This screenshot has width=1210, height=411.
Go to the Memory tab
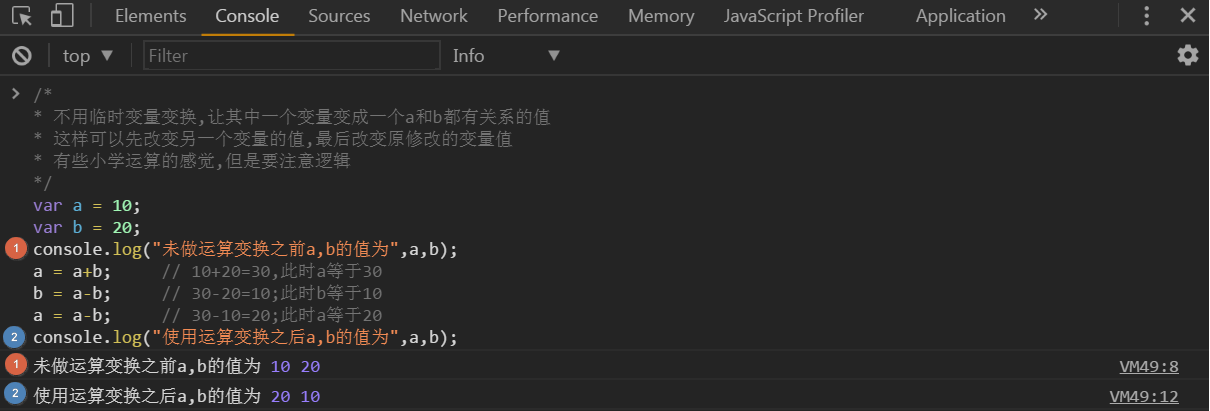click(661, 16)
